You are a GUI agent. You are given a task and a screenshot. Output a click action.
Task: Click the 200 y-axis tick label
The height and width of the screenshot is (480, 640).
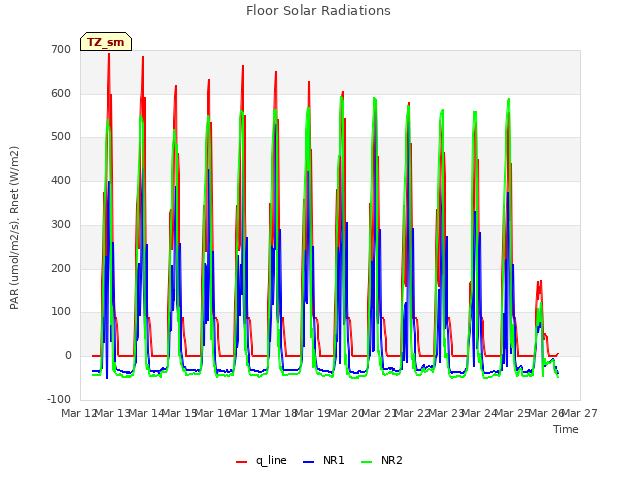(x=61, y=268)
